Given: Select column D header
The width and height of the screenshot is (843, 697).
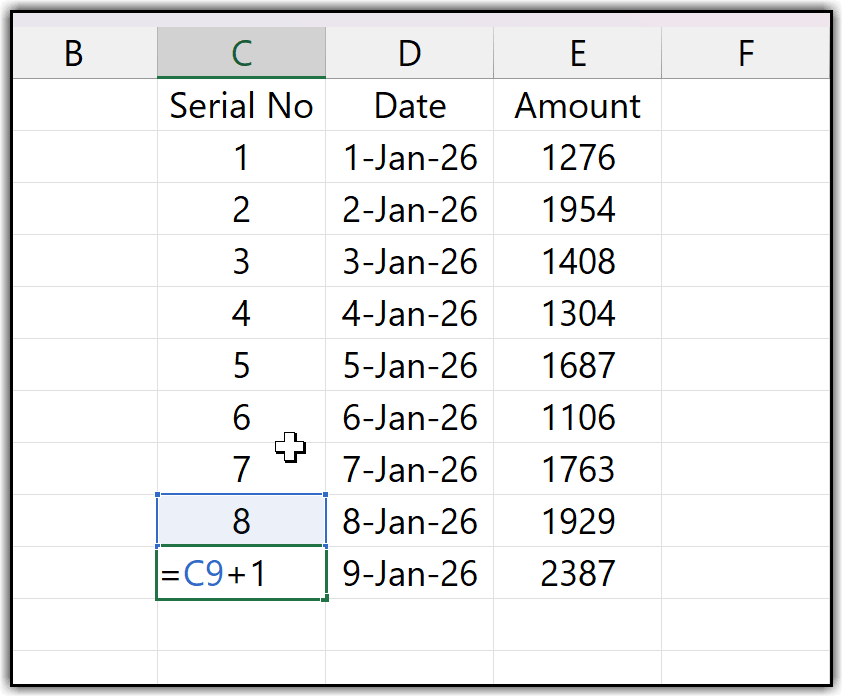Looking at the screenshot, I should pos(409,53).
